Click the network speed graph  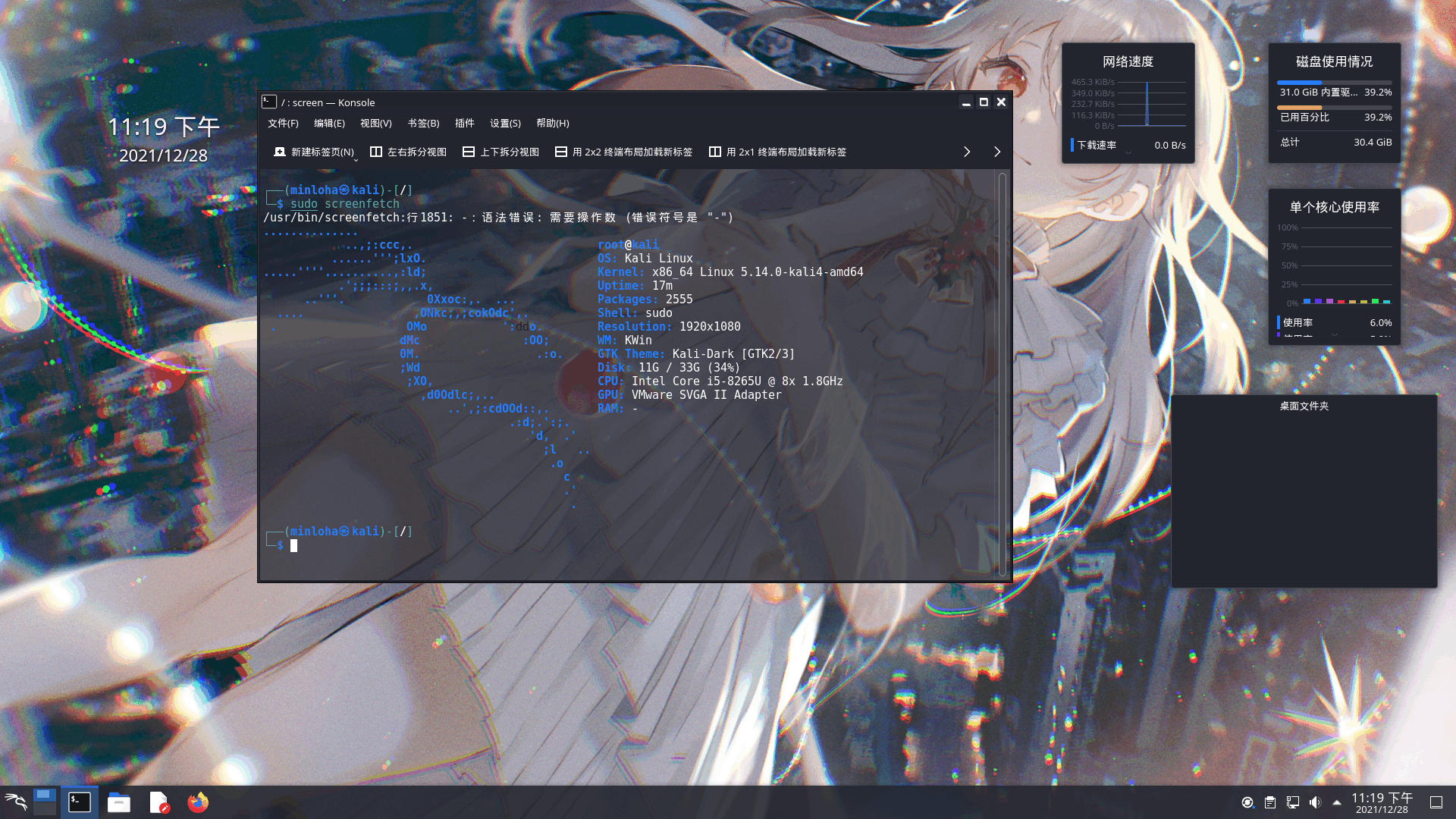(x=1128, y=103)
